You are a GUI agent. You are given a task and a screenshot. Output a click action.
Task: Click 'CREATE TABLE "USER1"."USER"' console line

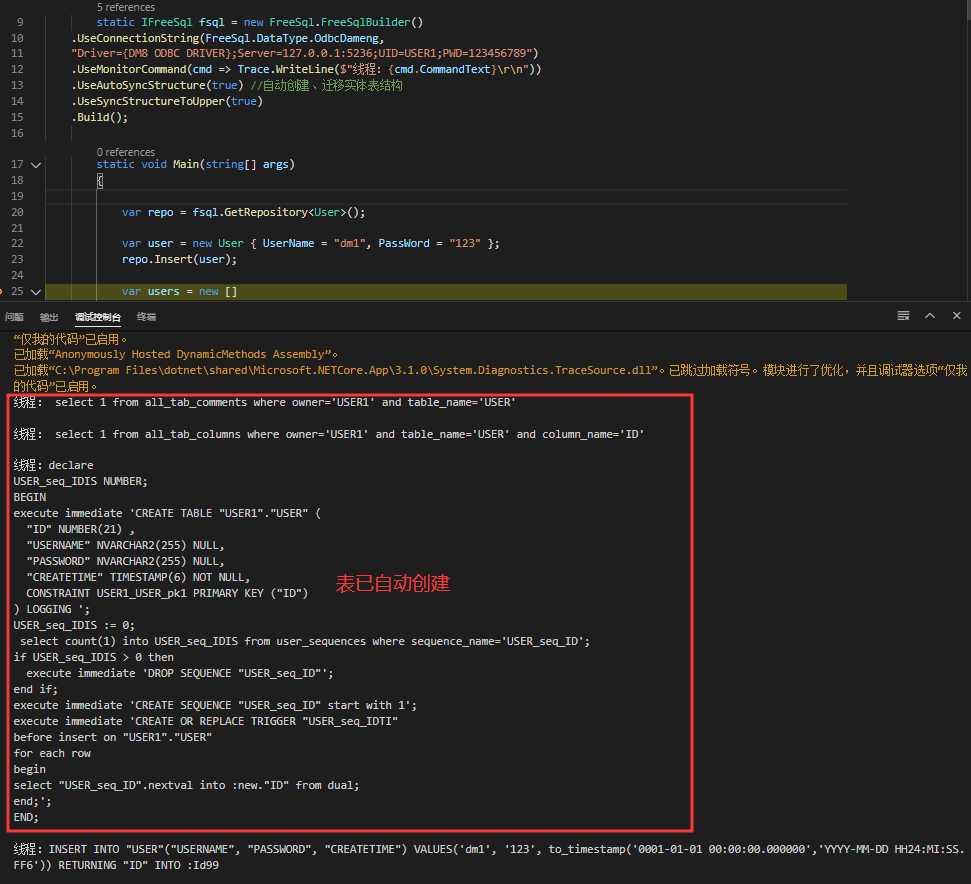[167, 514]
